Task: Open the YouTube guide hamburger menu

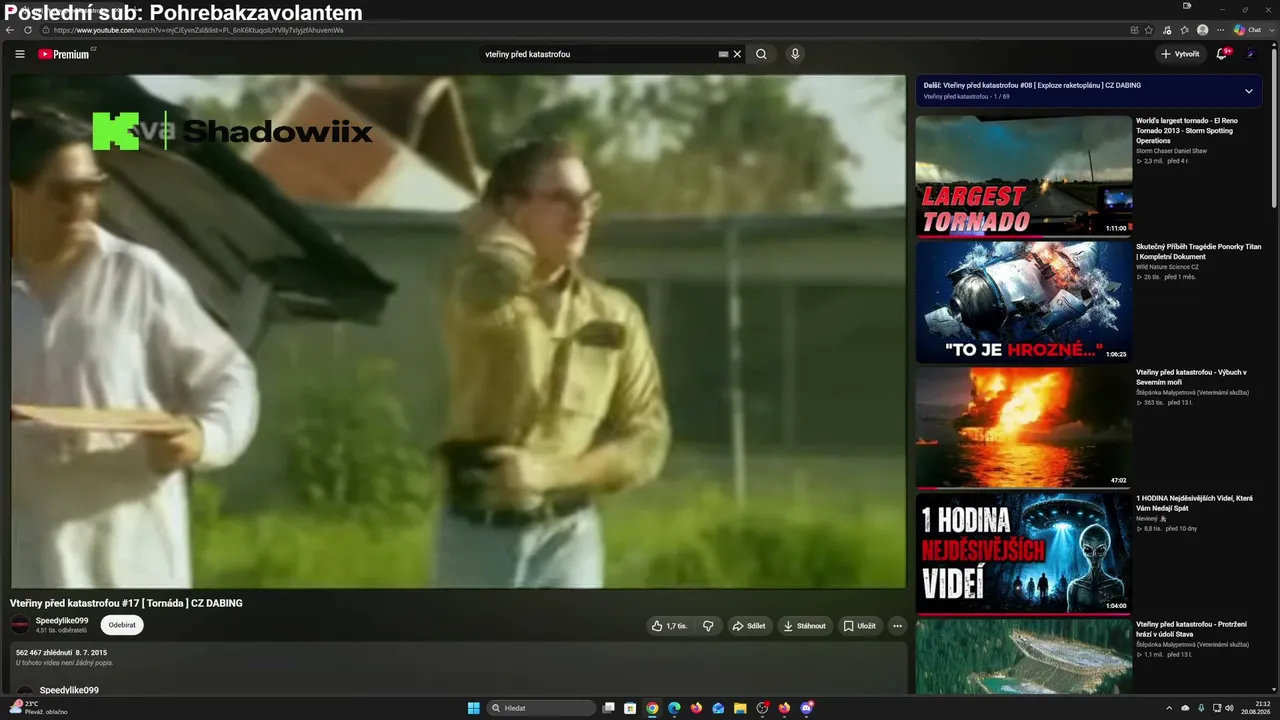Action: point(20,54)
